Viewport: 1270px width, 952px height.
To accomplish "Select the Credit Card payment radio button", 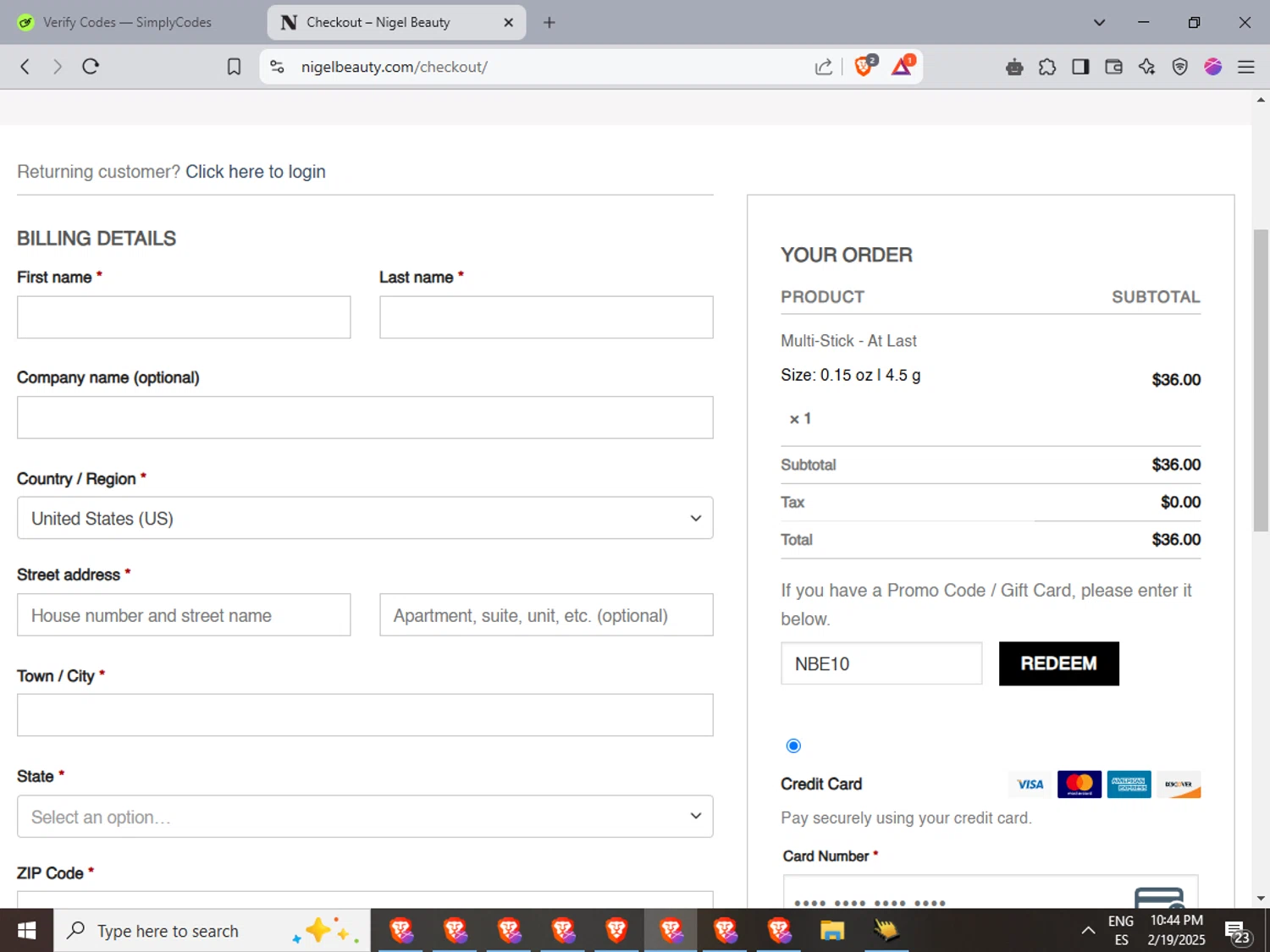I will 793,746.
